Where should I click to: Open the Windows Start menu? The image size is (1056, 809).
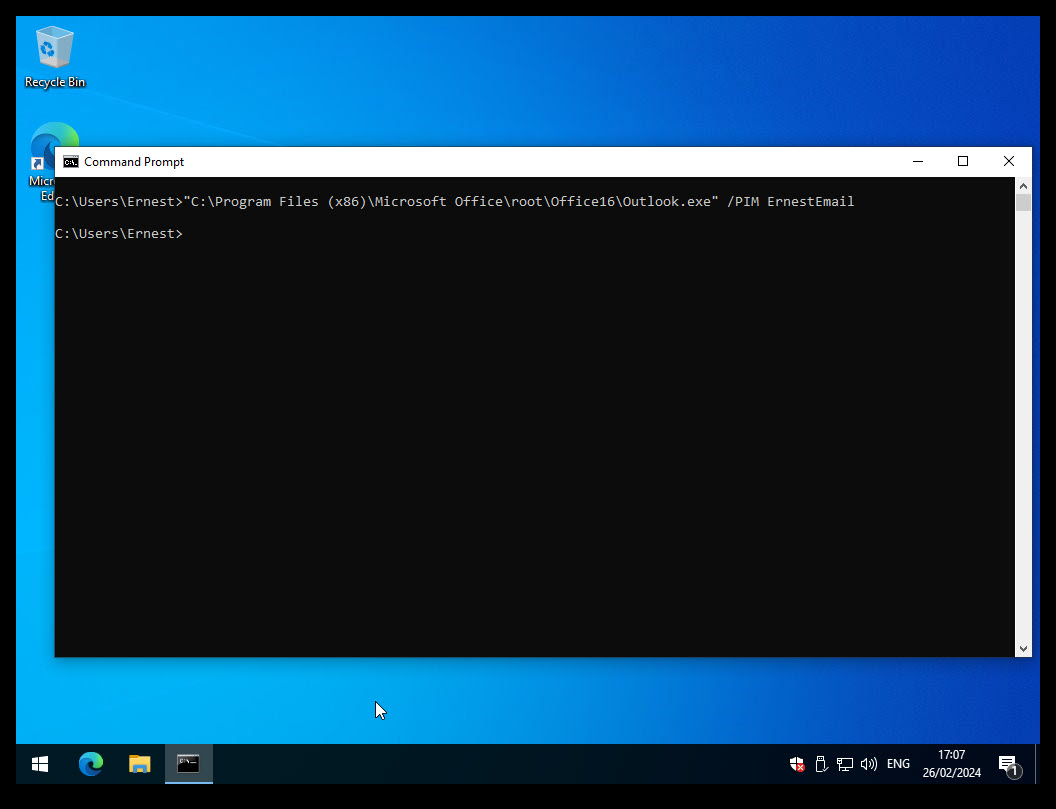coord(40,764)
